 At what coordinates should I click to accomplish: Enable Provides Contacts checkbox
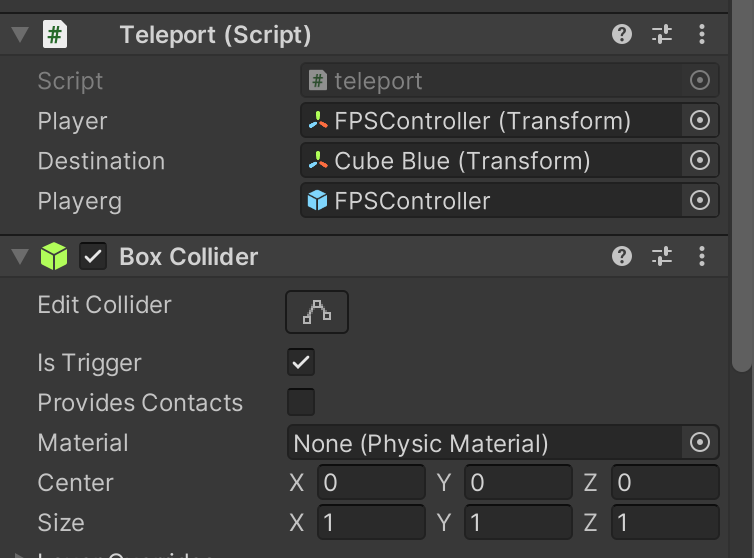pos(301,402)
